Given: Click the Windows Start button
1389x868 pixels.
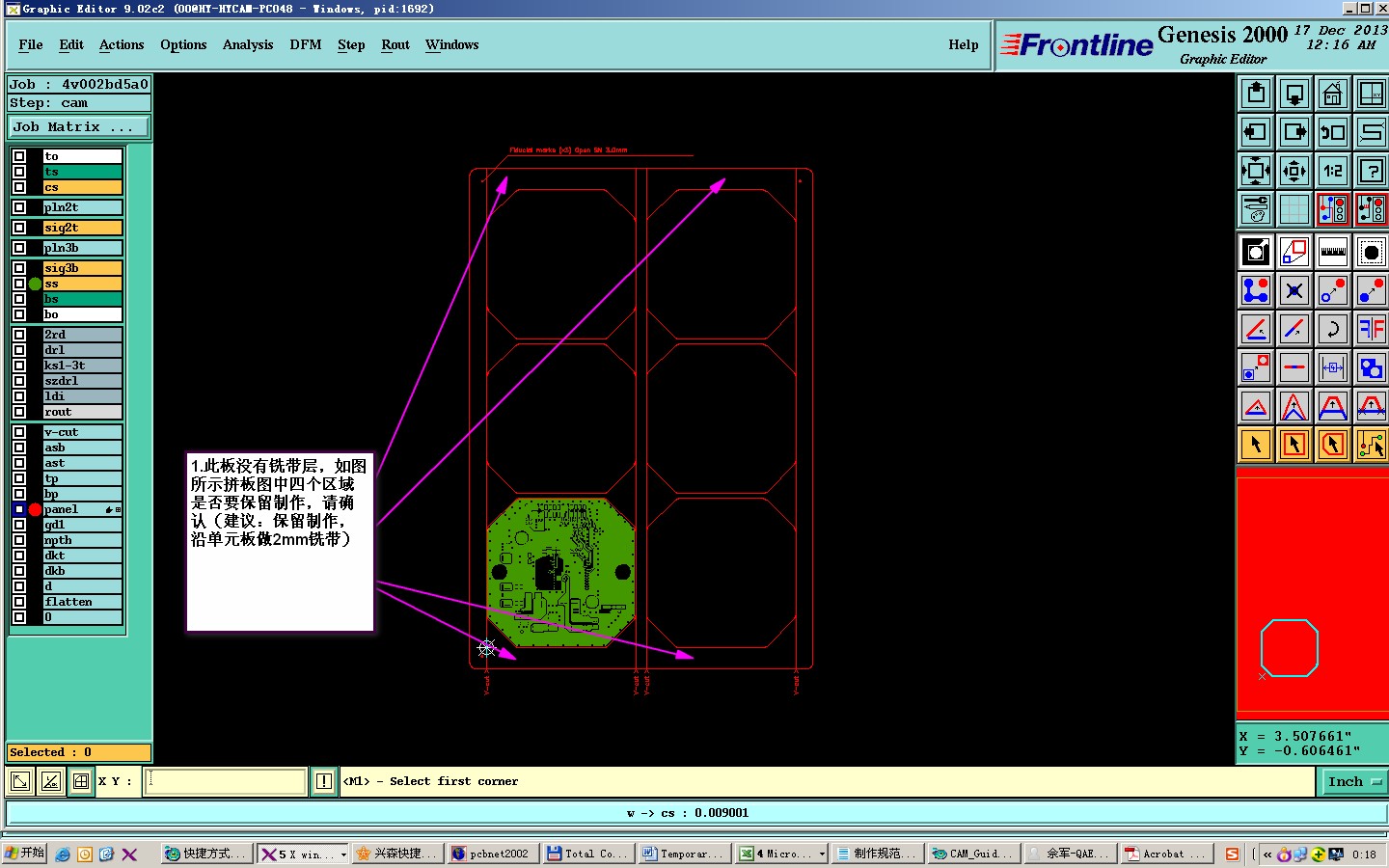Looking at the screenshot, I should pyautogui.click(x=24, y=854).
